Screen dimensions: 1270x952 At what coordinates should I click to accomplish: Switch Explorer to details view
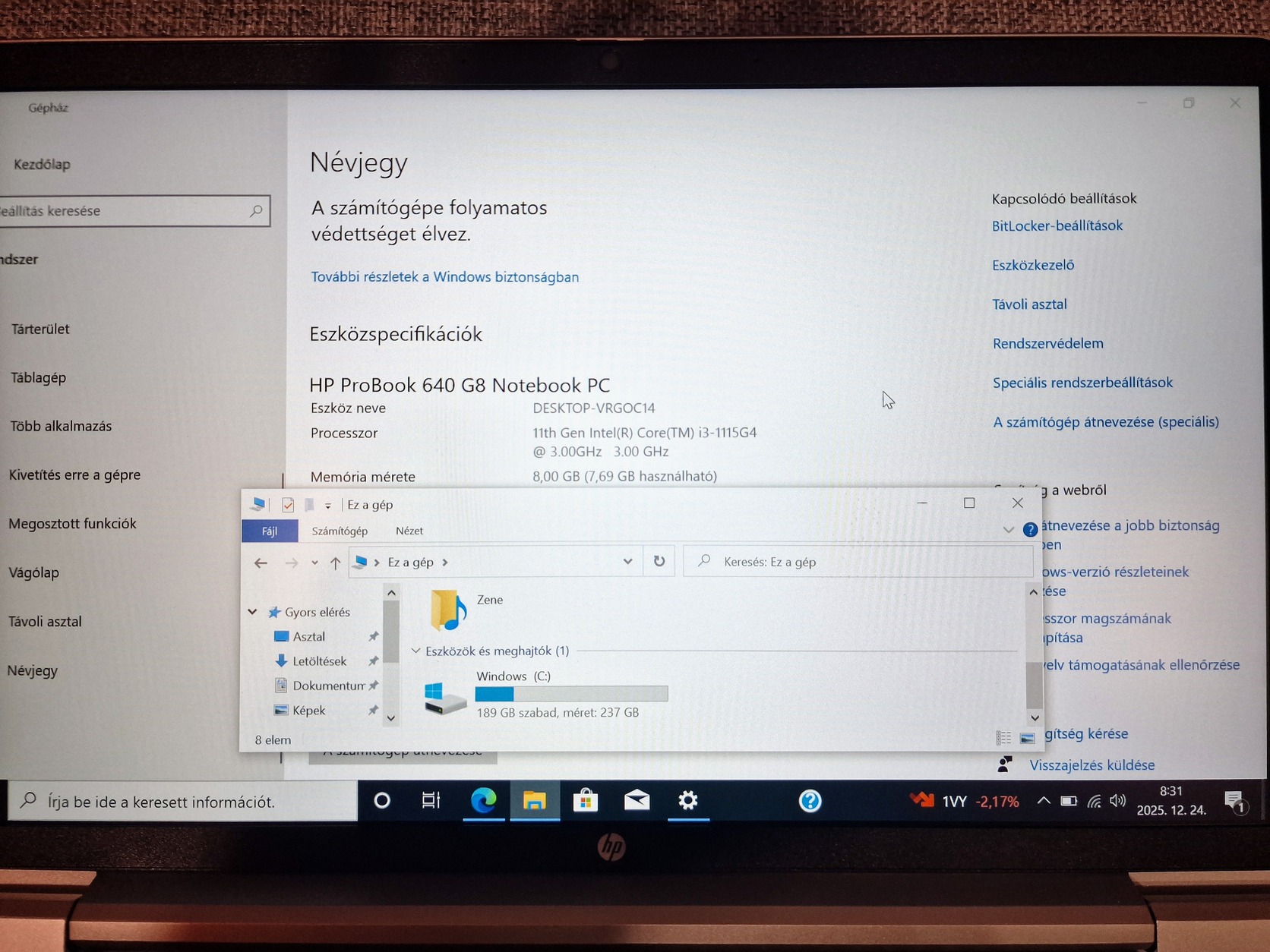[x=1003, y=738]
